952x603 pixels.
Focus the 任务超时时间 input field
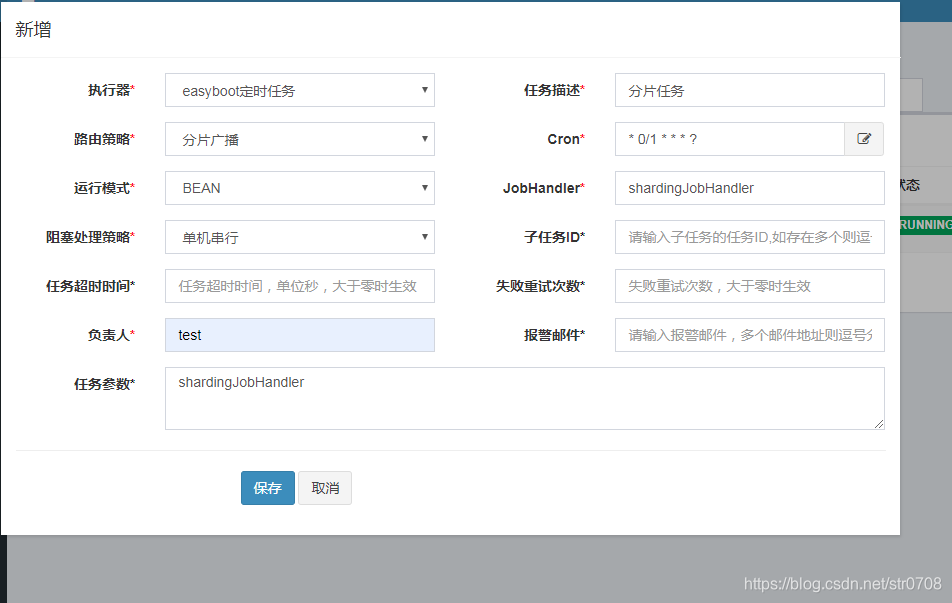[300, 286]
